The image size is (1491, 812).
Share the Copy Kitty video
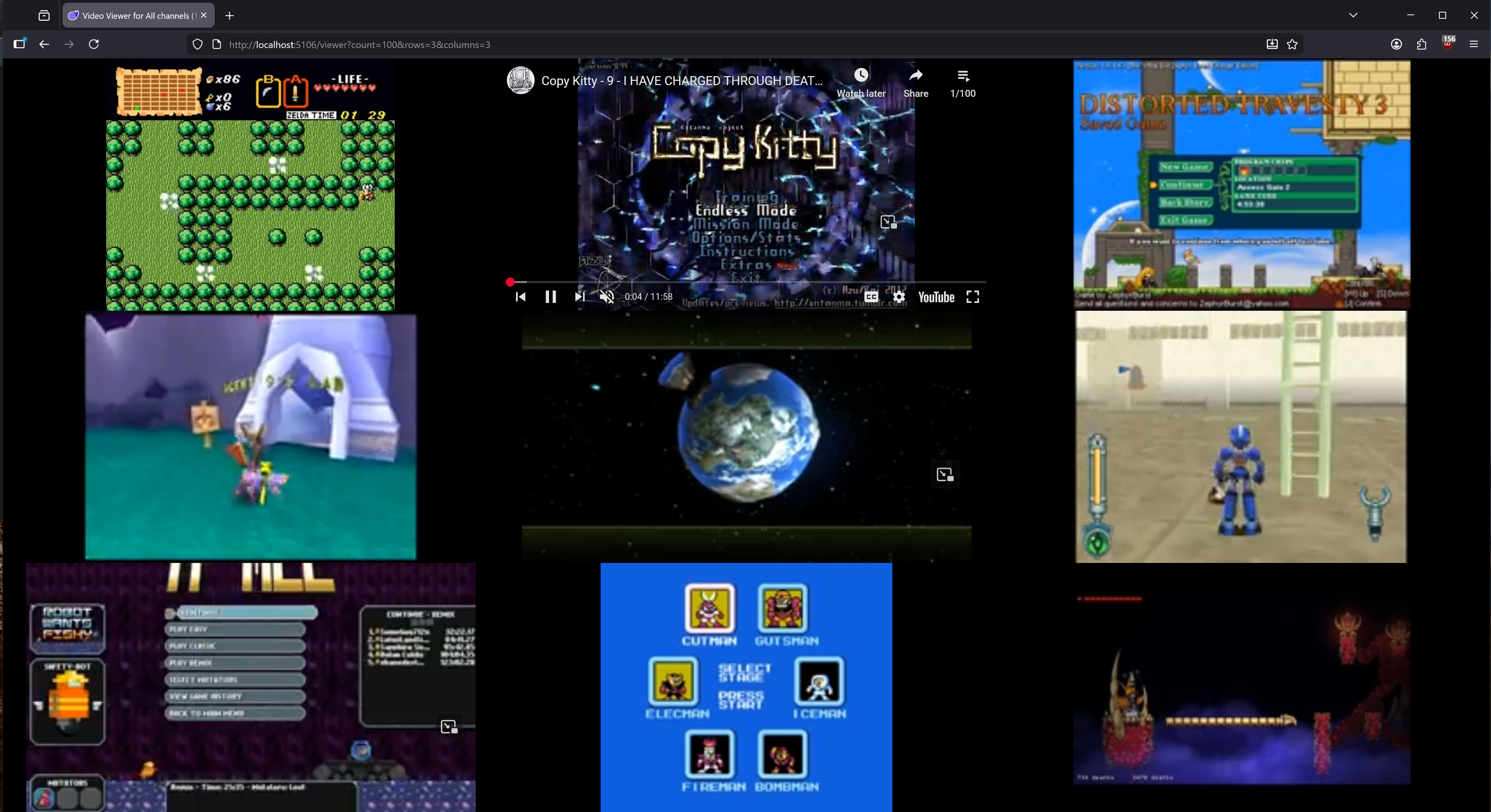click(916, 83)
